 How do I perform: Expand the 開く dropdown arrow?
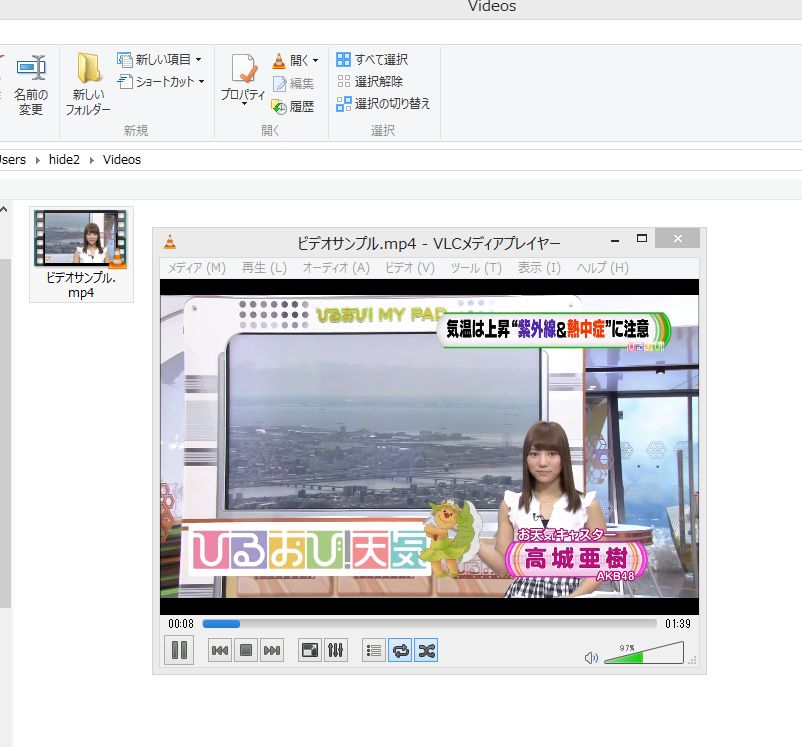316,61
